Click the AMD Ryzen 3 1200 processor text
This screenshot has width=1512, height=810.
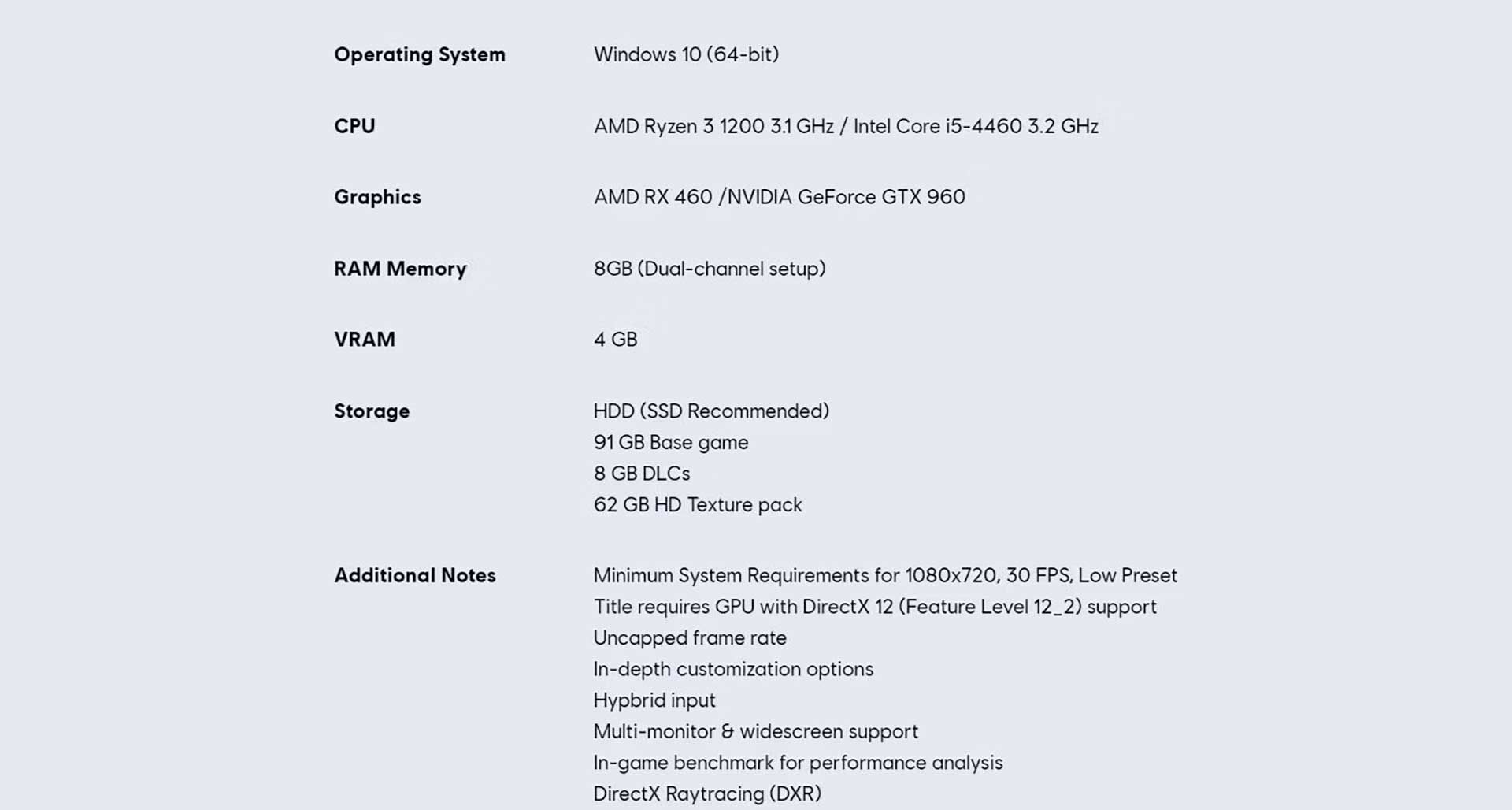pyautogui.click(x=713, y=126)
